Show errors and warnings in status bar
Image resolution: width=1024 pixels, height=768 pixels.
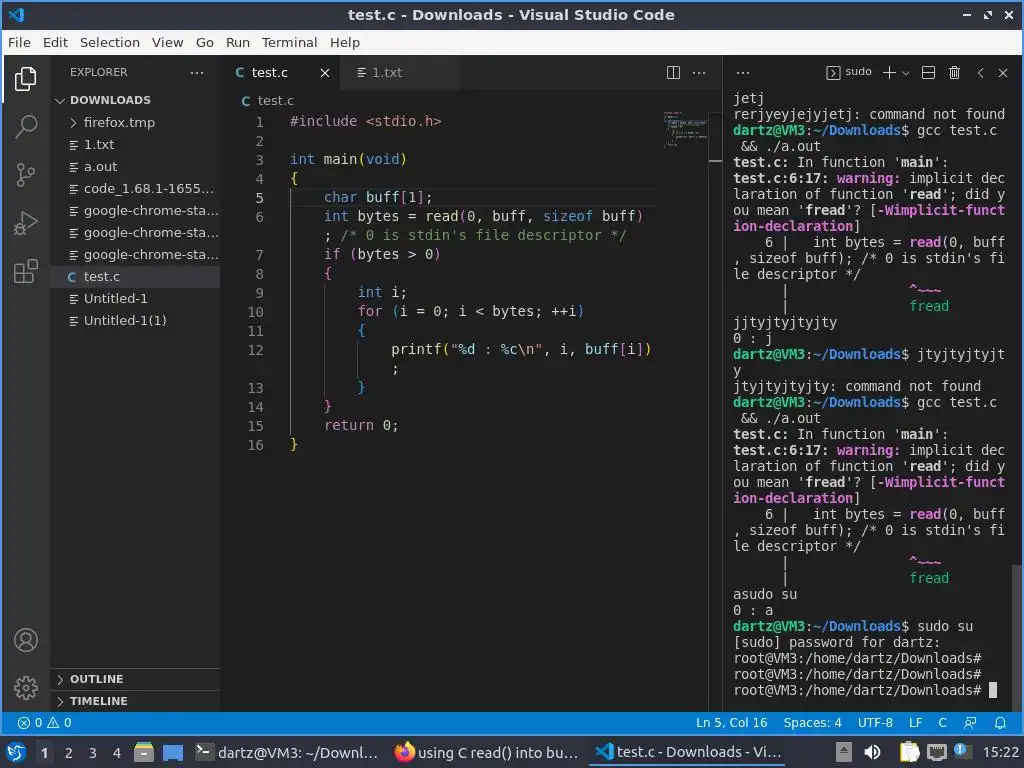[x=44, y=723]
